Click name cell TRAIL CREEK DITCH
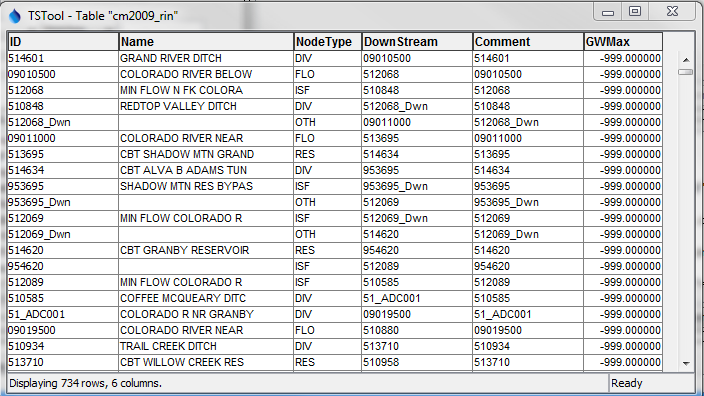704x396 pixels. [206, 346]
